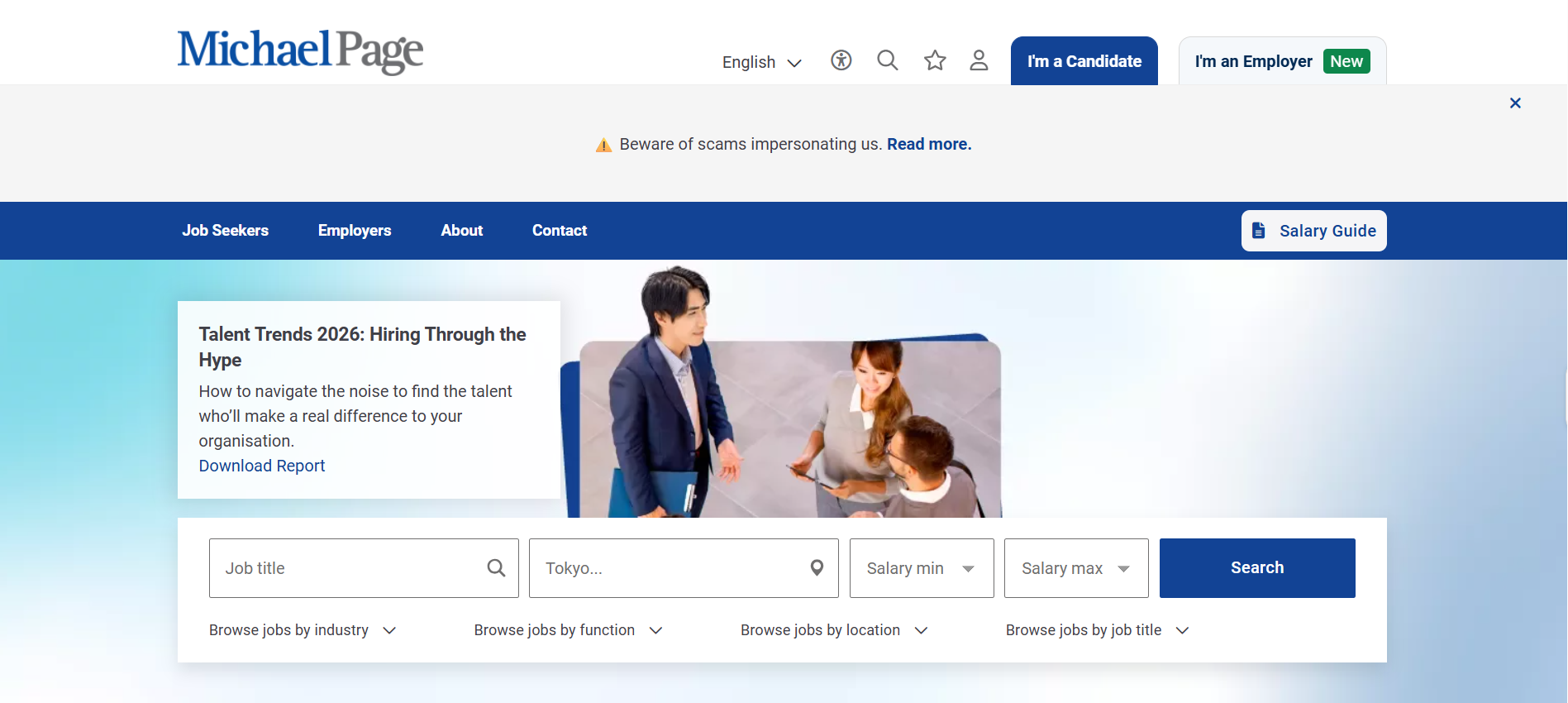Focus the Job title input field
Image resolution: width=1568 pixels, height=703 pixels.
tap(364, 568)
